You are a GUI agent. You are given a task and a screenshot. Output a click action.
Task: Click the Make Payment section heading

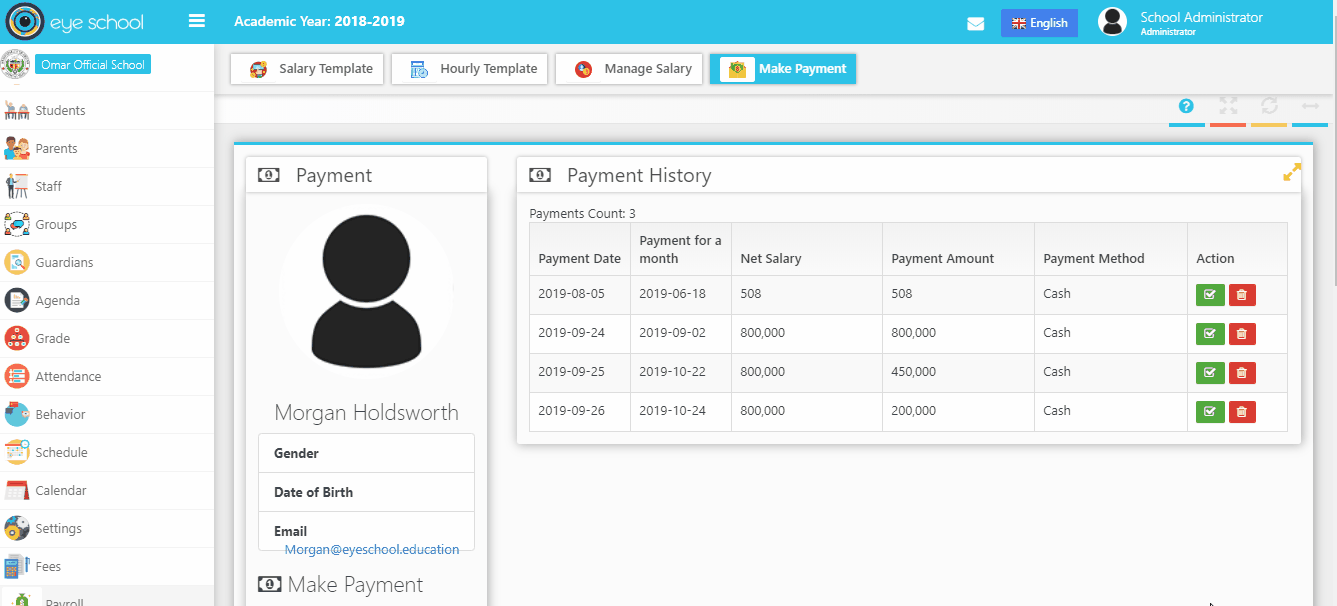click(x=341, y=585)
